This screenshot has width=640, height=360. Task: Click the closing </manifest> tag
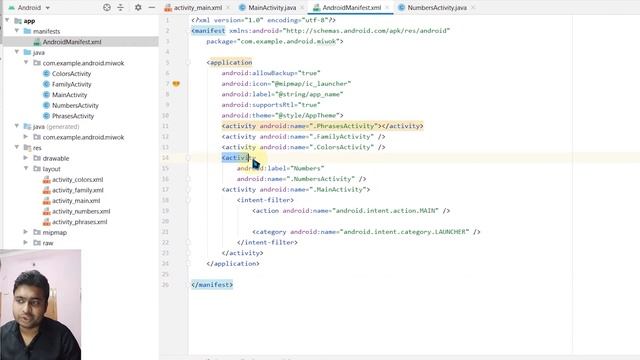click(212, 285)
